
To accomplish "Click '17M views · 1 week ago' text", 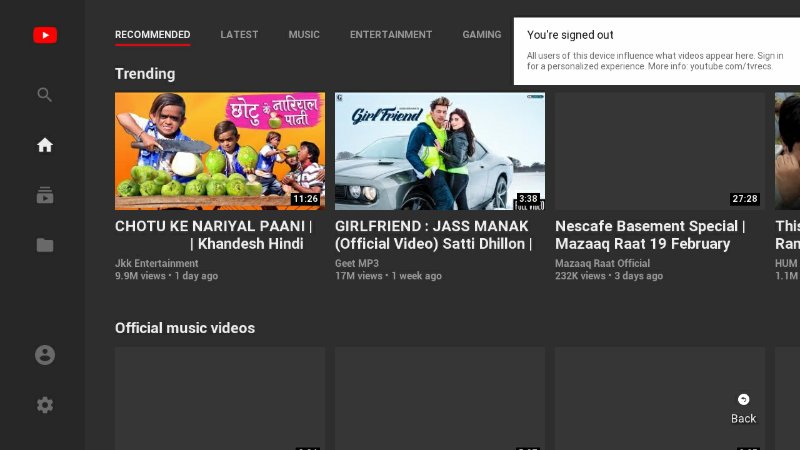I will pyautogui.click(x=388, y=276).
